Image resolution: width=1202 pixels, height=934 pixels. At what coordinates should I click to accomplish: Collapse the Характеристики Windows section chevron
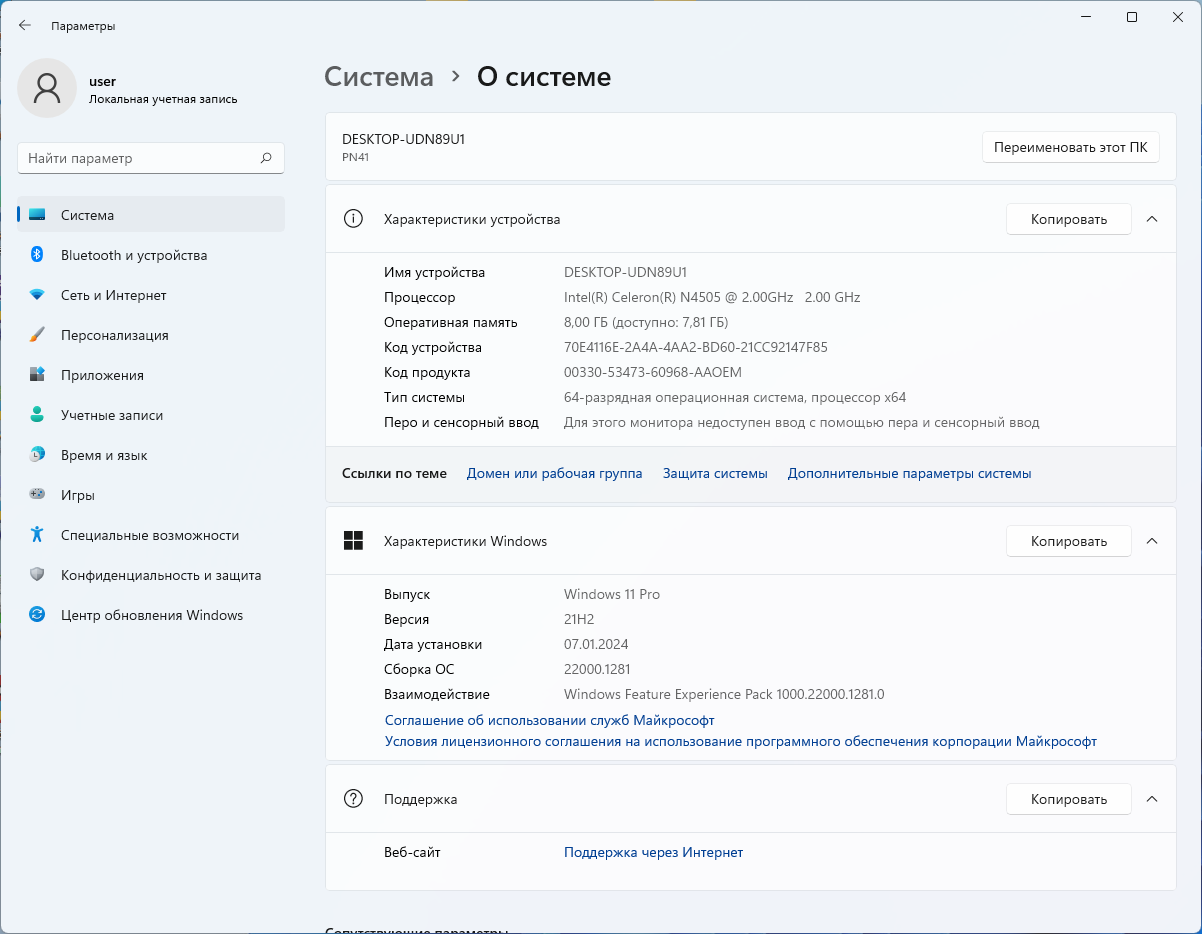coord(1152,541)
